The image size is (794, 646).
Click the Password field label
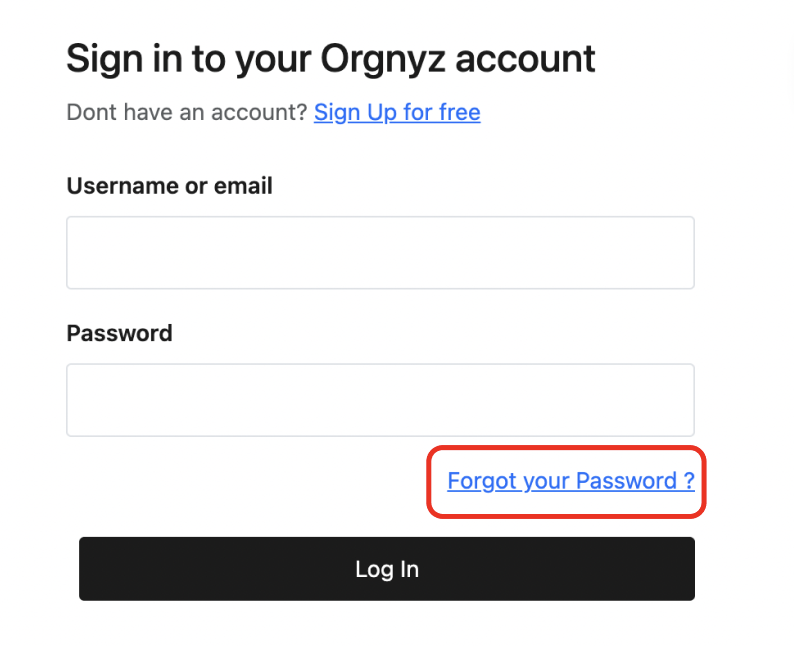point(119,333)
